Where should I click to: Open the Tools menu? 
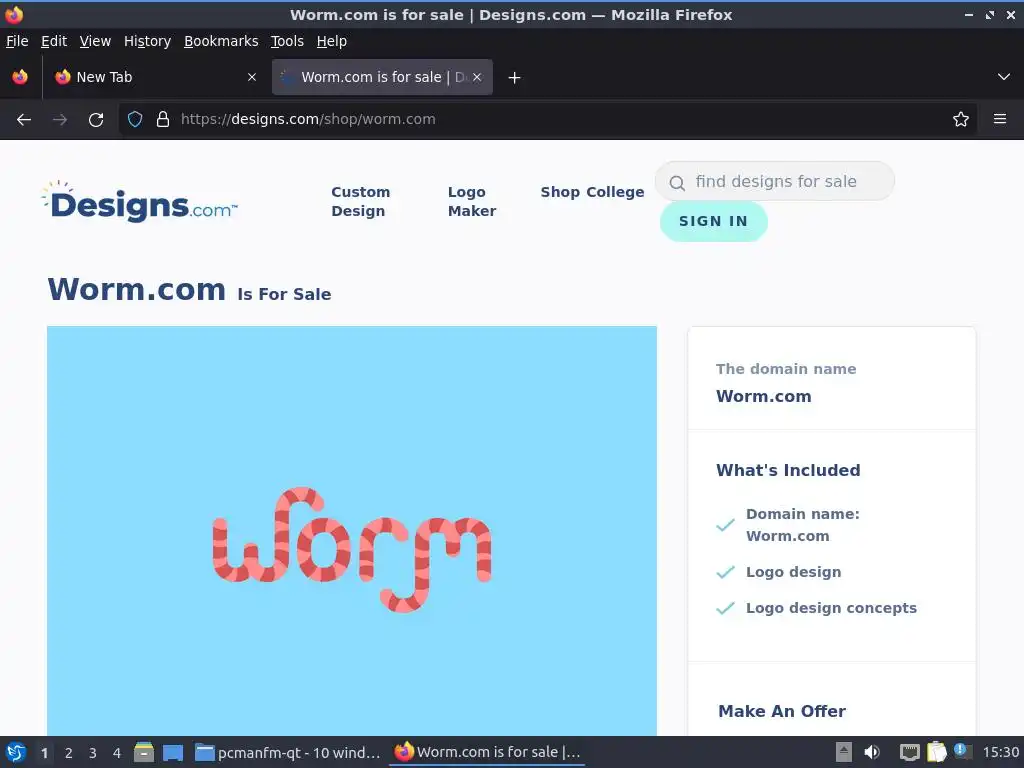[287, 41]
